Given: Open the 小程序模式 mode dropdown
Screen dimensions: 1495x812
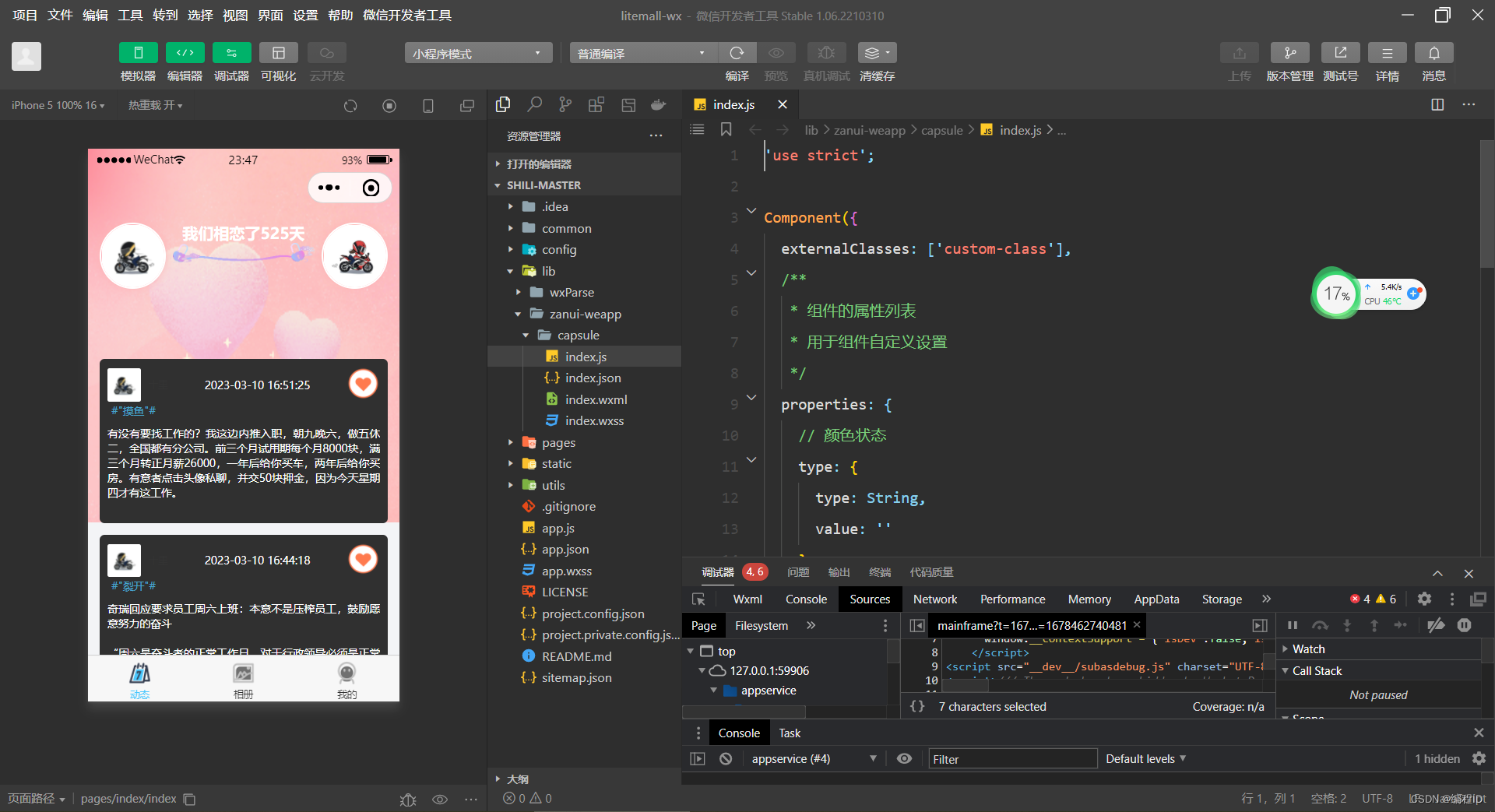Looking at the screenshot, I should tap(478, 53).
